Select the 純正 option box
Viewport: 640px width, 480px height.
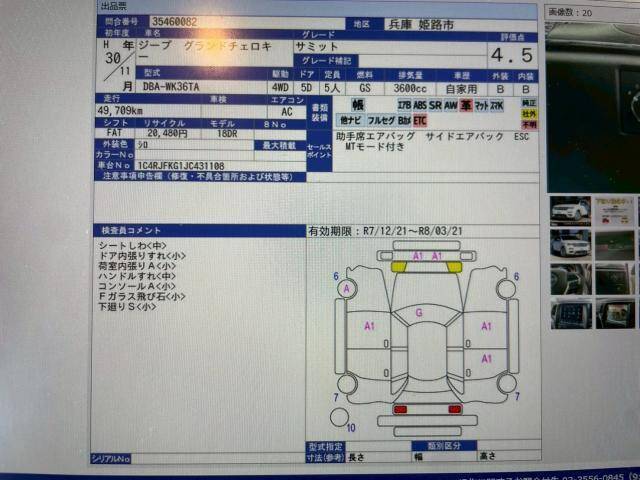(x=528, y=102)
